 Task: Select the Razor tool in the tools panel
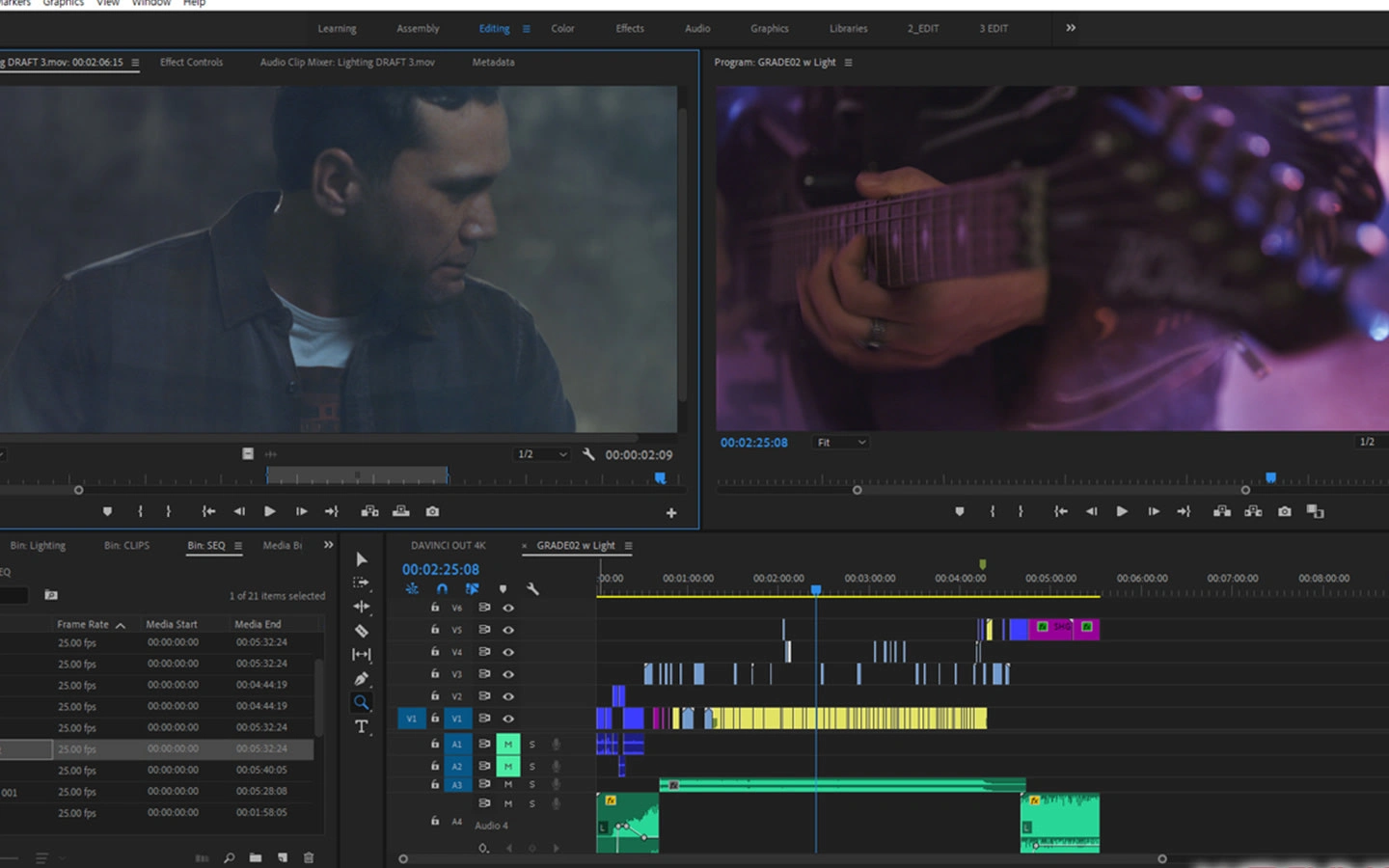coord(362,631)
